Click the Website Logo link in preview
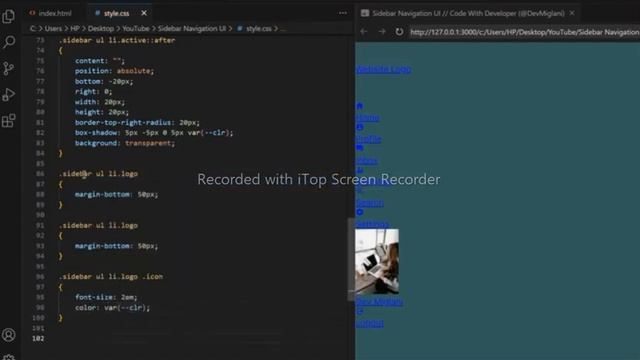Image resolution: width=640 pixels, height=360 pixels. (383, 69)
